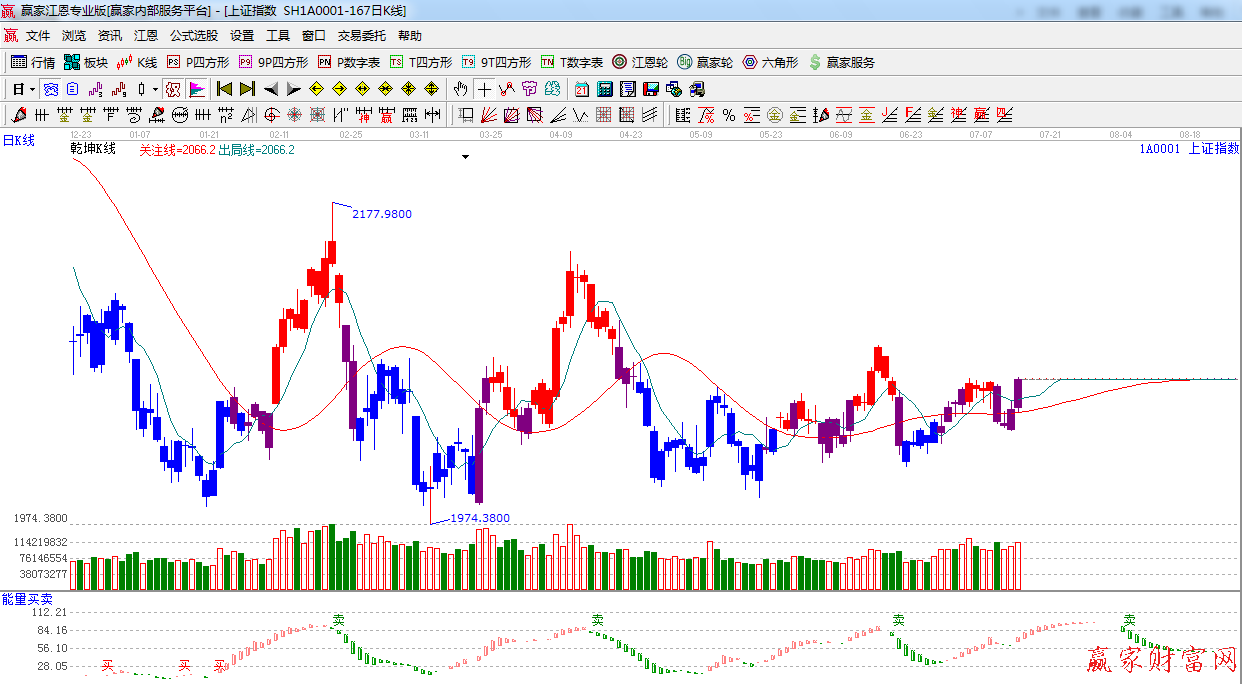Click the 2177.9800 high price marker
This screenshot has width=1242, height=684.
coord(381,214)
